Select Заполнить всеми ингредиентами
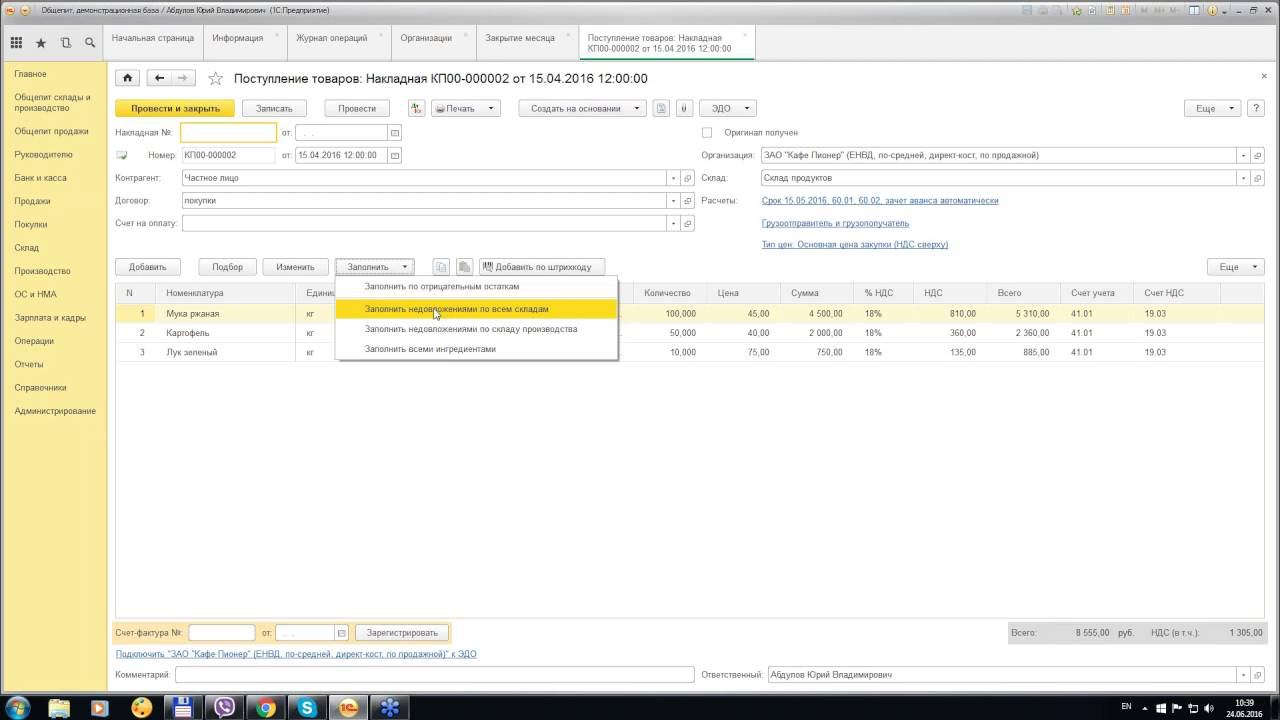The width and height of the screenshot is (1280, 720). [x=477, y=349]
